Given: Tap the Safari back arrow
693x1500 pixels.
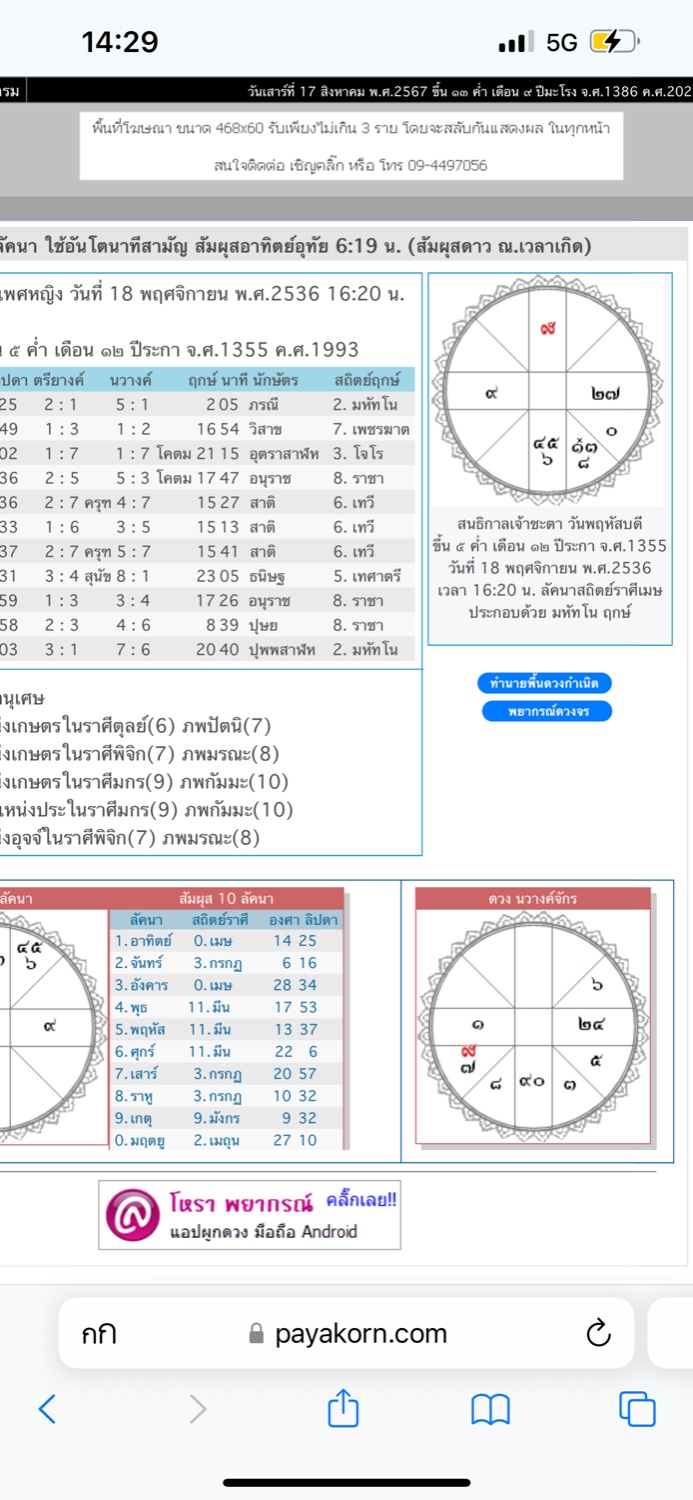Looking at the screenshot, I should [47, 1409].
